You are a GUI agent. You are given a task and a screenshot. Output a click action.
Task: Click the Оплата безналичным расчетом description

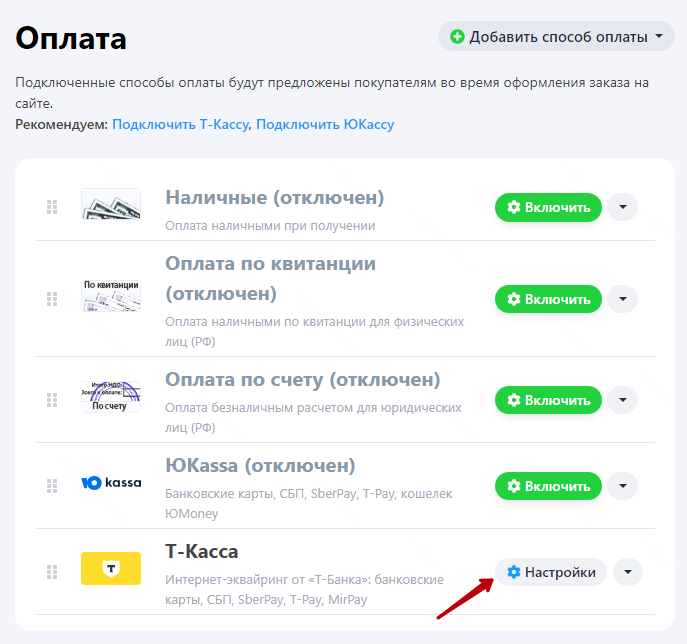pos(313,418)
